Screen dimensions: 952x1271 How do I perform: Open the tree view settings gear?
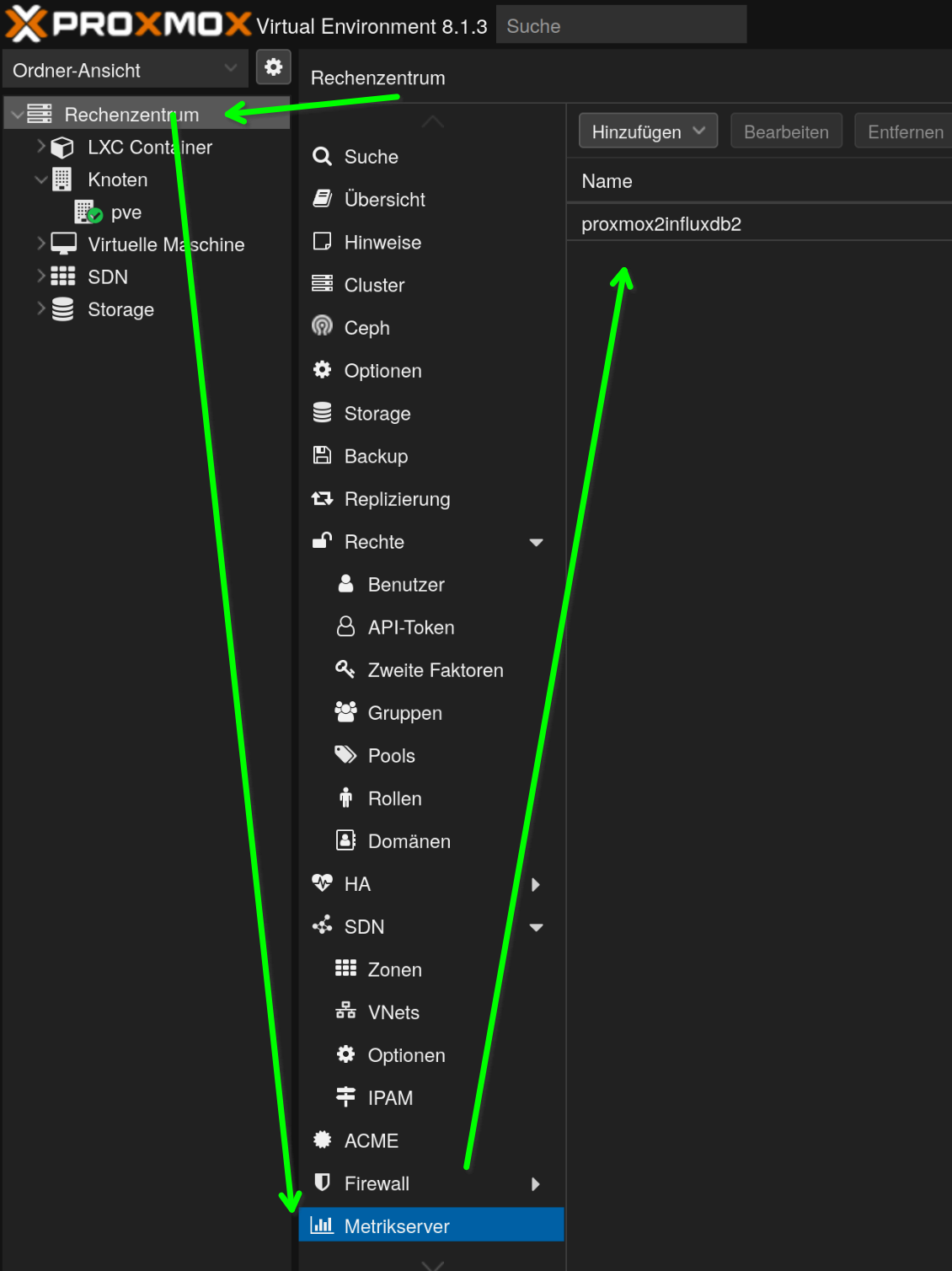(x=274, y=67)
